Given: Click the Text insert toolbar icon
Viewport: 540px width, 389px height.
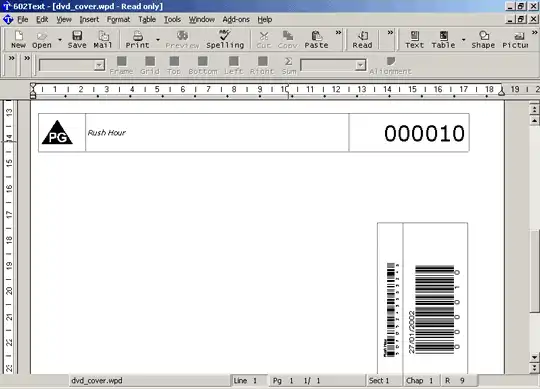Looking at the screenshot, I should [414, 39].
